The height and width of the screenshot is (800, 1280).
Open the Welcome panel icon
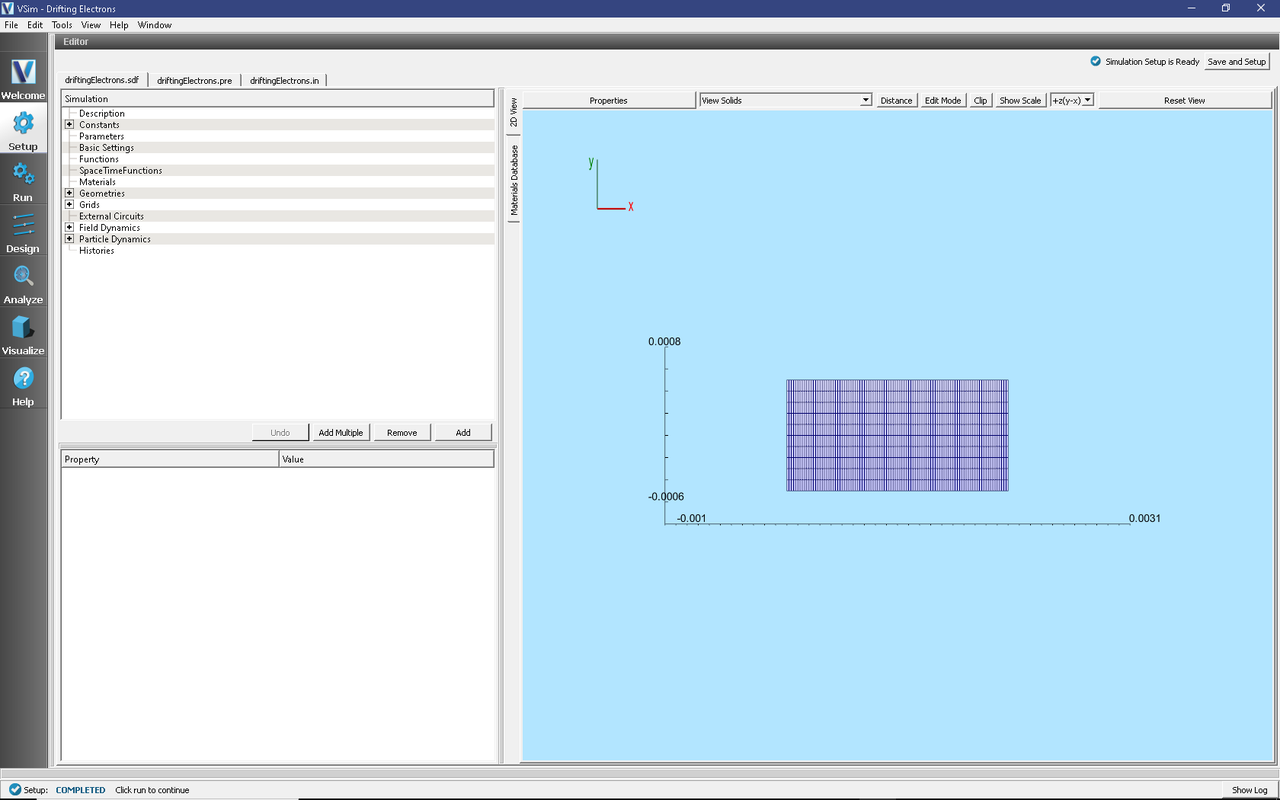coord(23,73)
